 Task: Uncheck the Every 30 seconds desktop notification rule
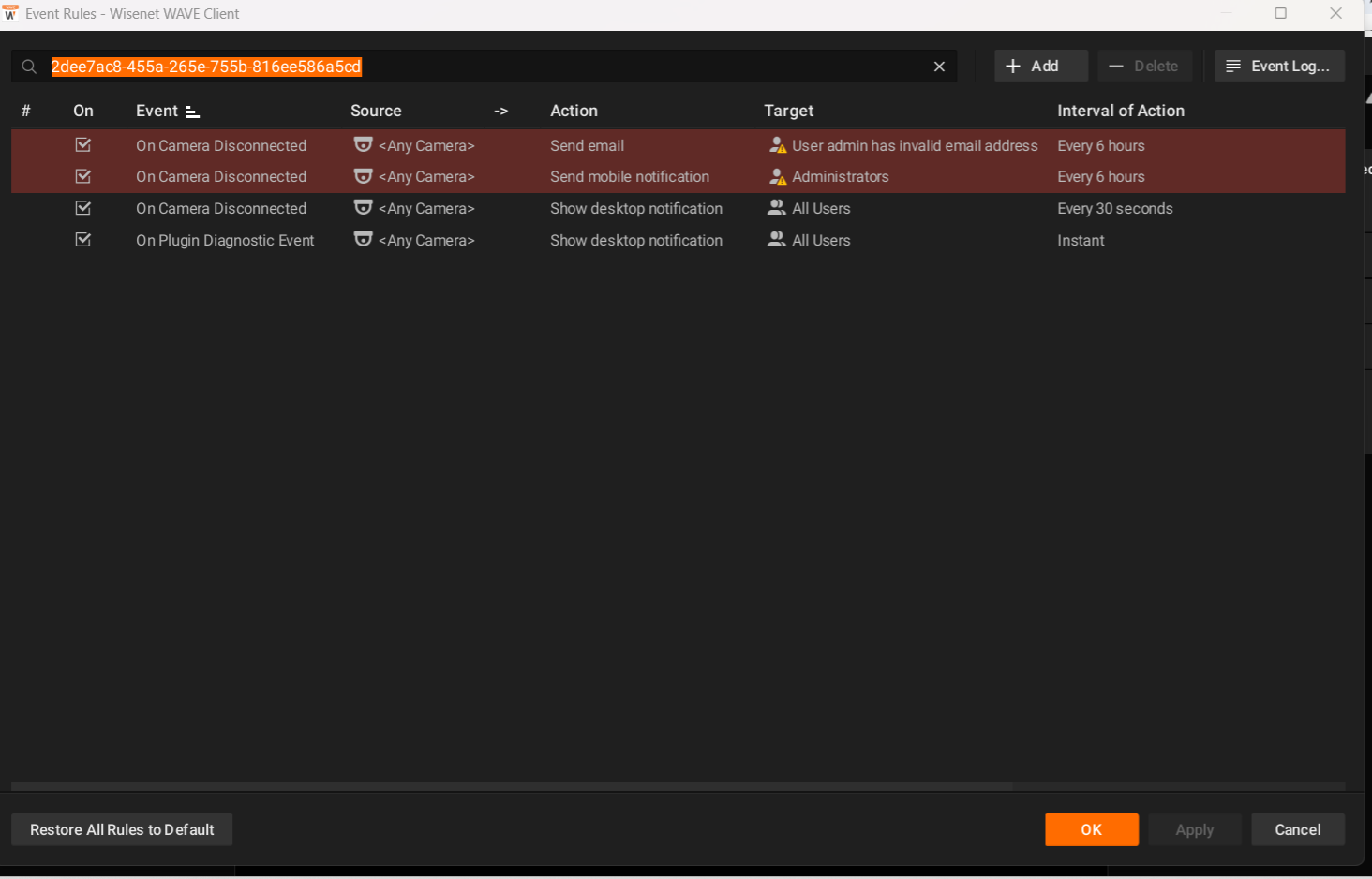coord(83,208)
